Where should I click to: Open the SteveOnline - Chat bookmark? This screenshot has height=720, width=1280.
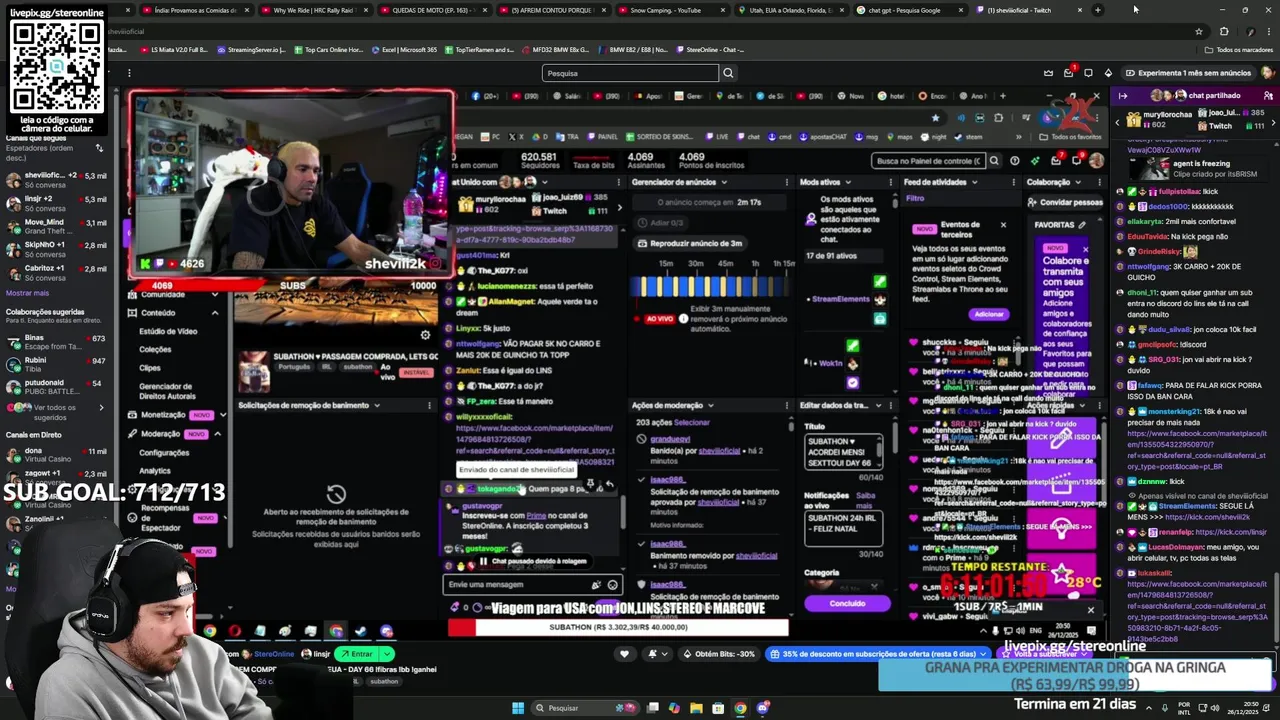tap(710, 49)
